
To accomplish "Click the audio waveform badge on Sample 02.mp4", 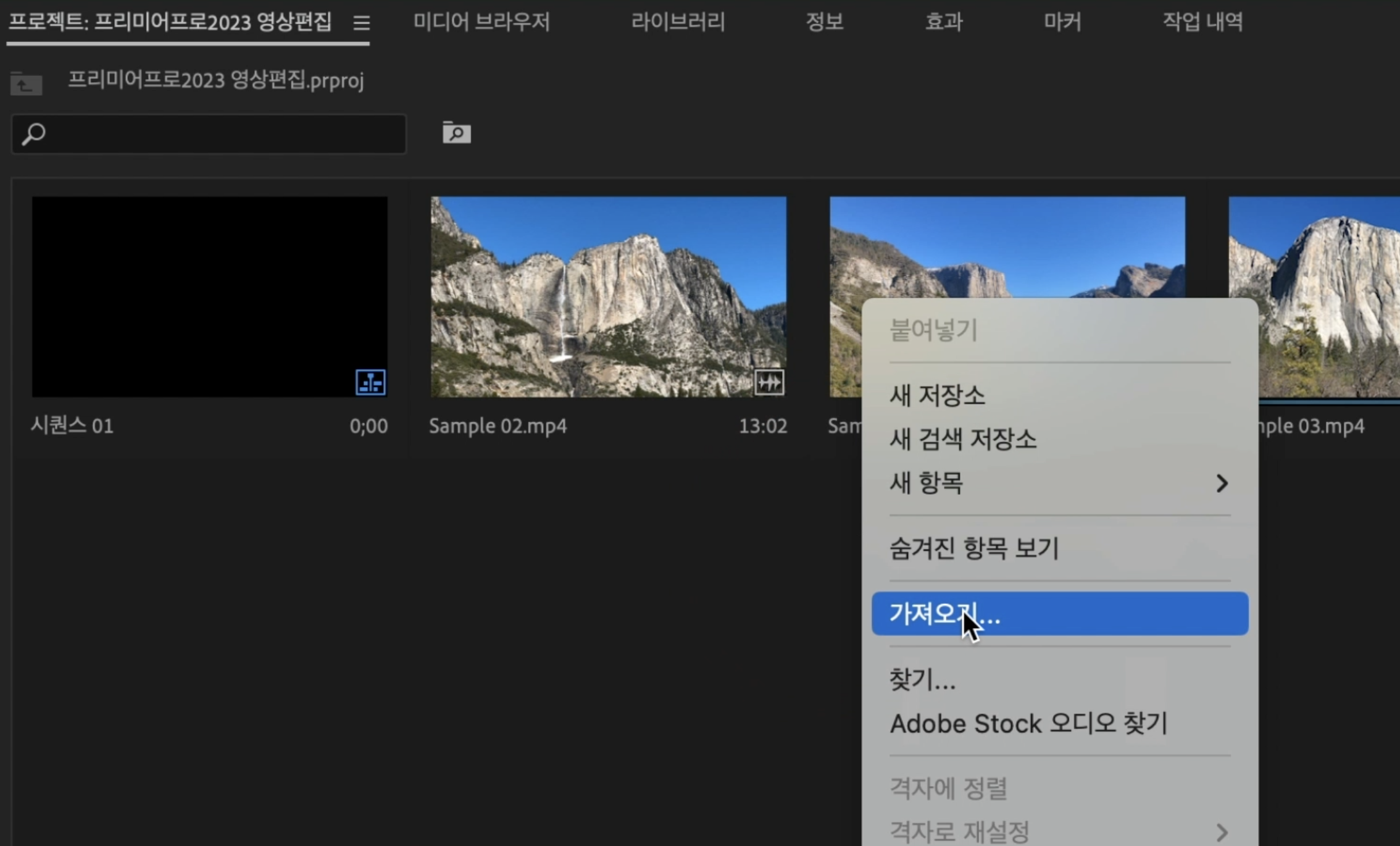I will [x=769, y=382].
